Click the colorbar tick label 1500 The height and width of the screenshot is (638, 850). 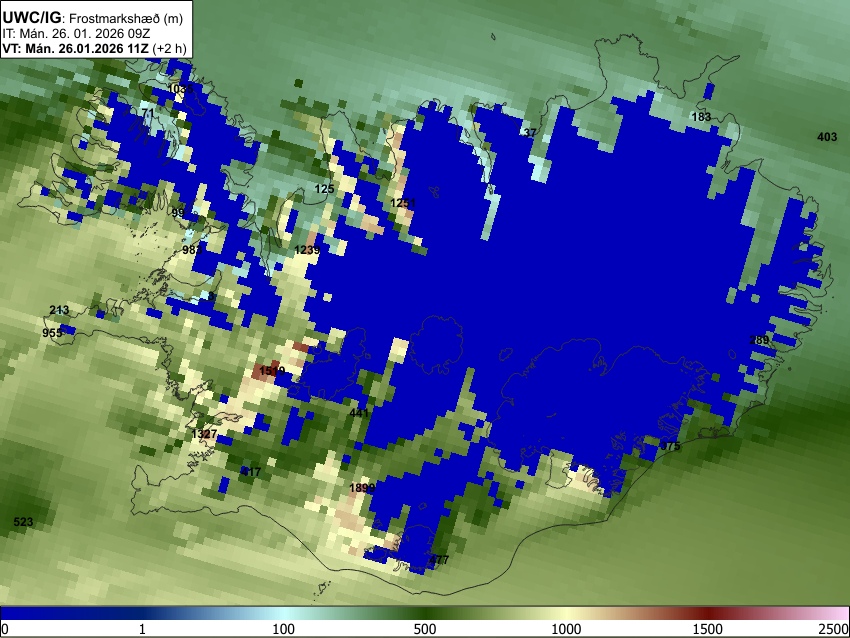[708, 629]
